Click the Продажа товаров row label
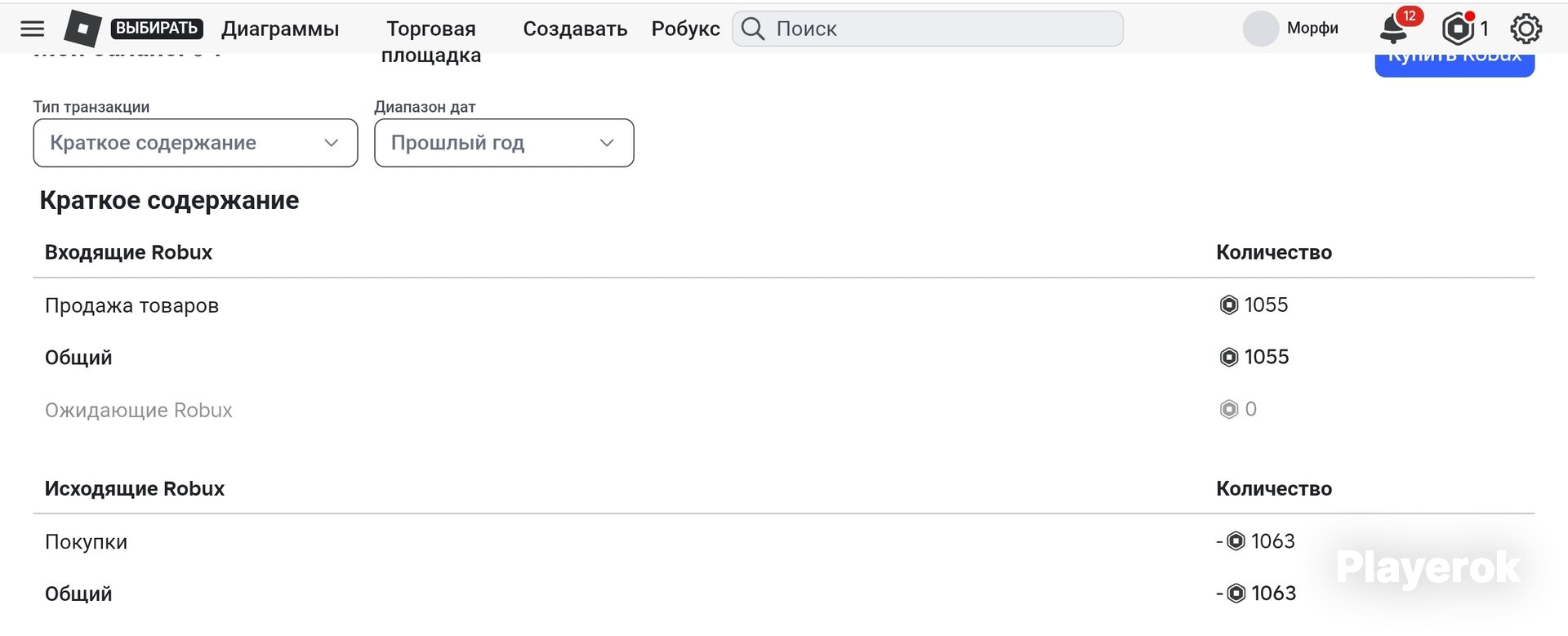Viewport: 1568px width, 636px height. coord(131,305)
